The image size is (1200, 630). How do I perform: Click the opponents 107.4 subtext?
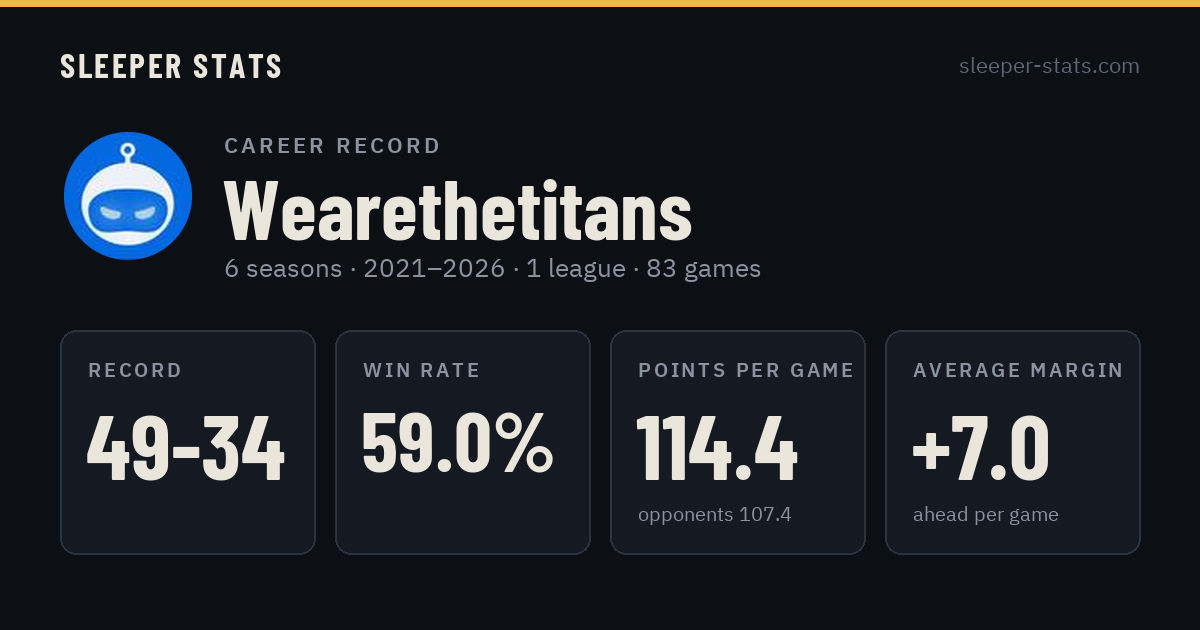pyautogui.click(x=715, y=515)
